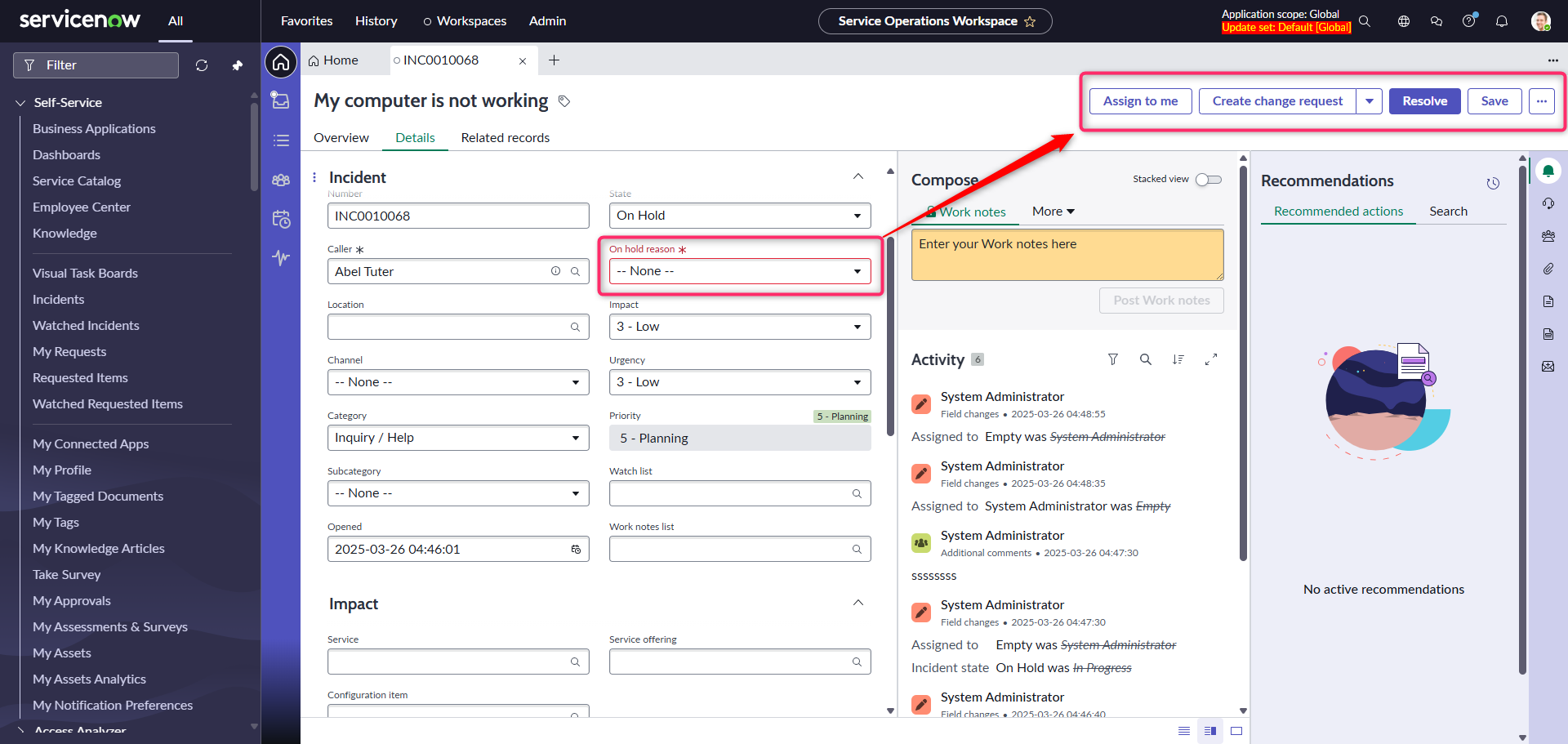Click the Resolve button
This screenshot has width=1568, height=744.
point(1424,101)
